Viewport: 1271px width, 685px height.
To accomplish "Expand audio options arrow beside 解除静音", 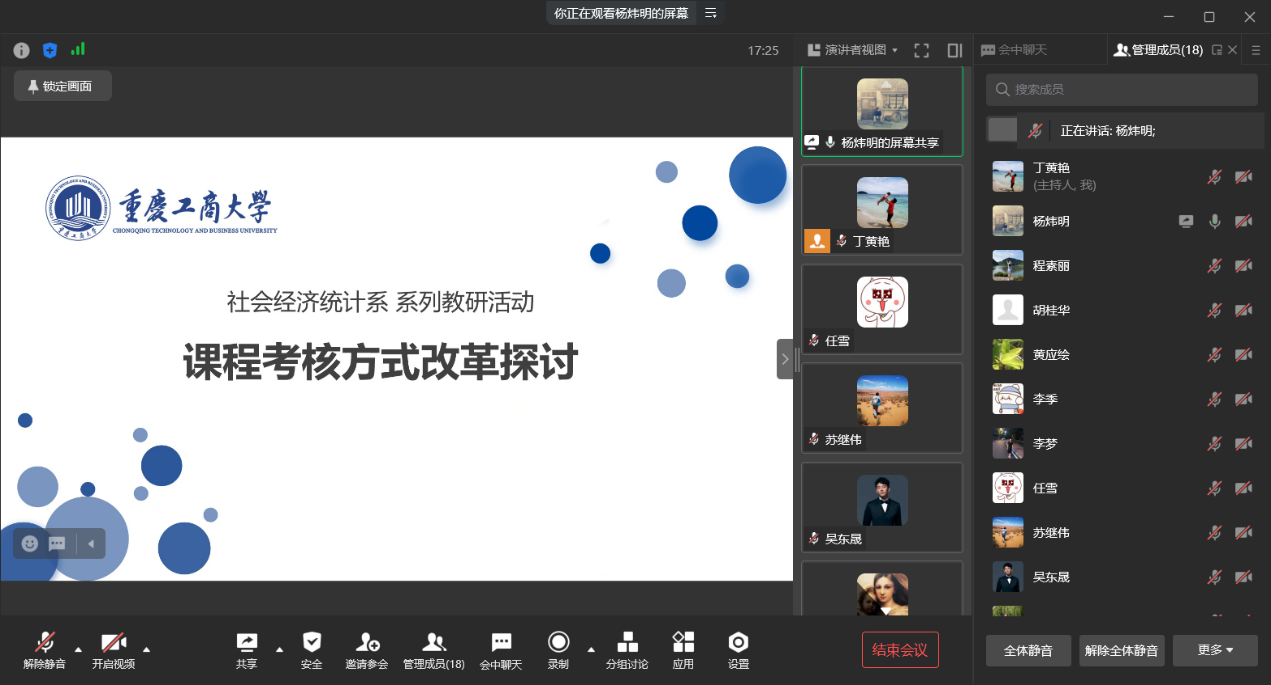I will pyautogui.click(x=78, y=647).
